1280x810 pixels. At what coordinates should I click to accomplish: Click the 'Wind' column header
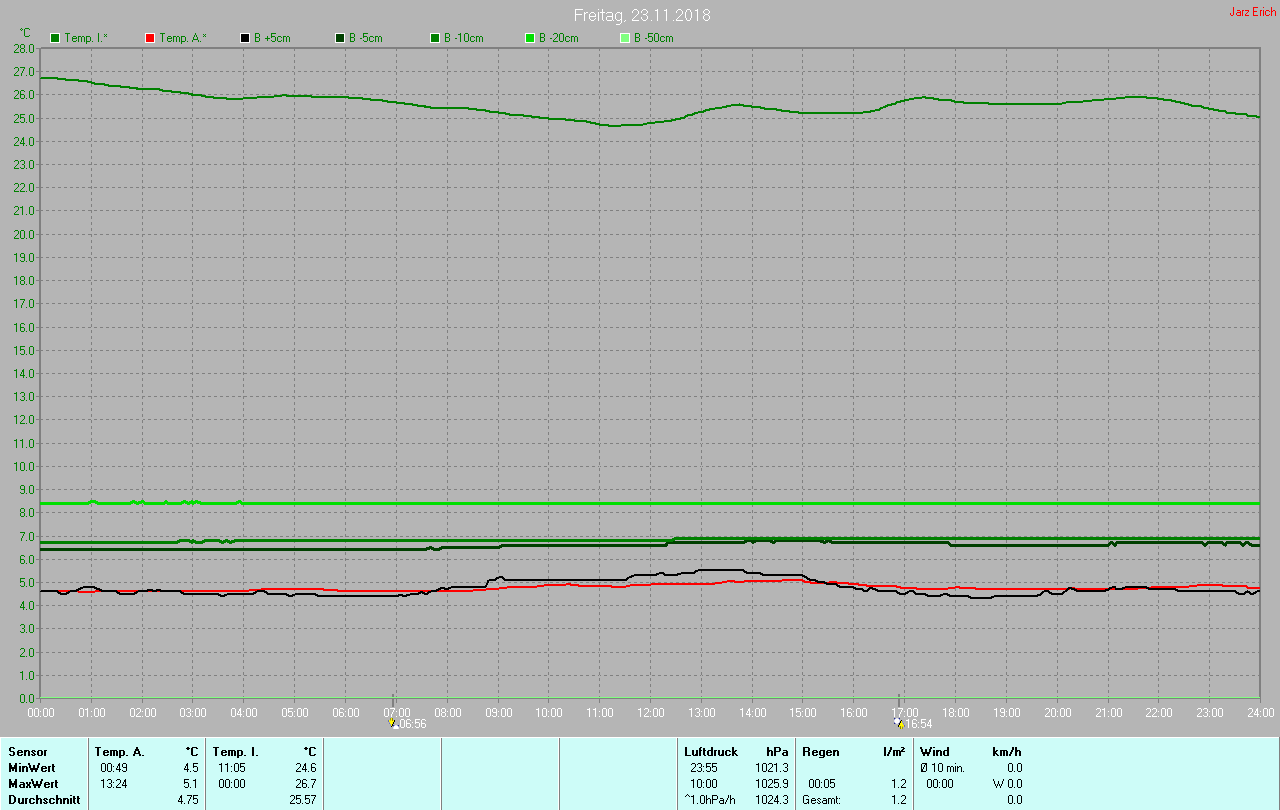pos(935,752)
